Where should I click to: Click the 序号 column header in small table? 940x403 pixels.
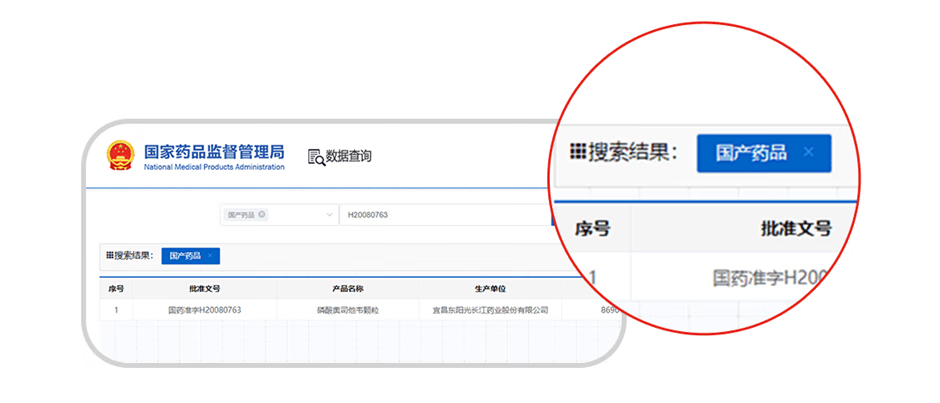(x=116, y=289)
